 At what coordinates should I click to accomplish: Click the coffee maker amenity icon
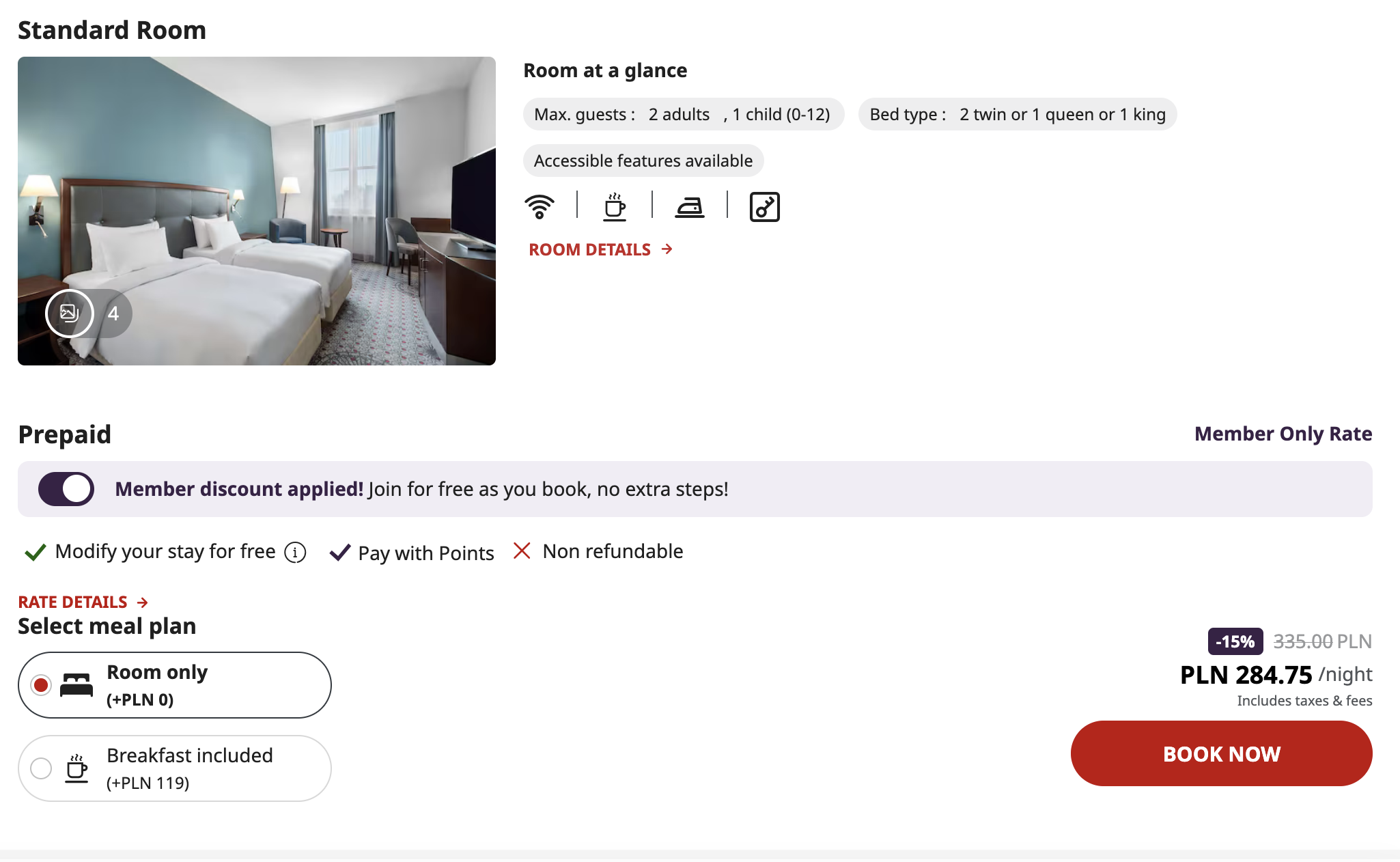tap(615, 206)
